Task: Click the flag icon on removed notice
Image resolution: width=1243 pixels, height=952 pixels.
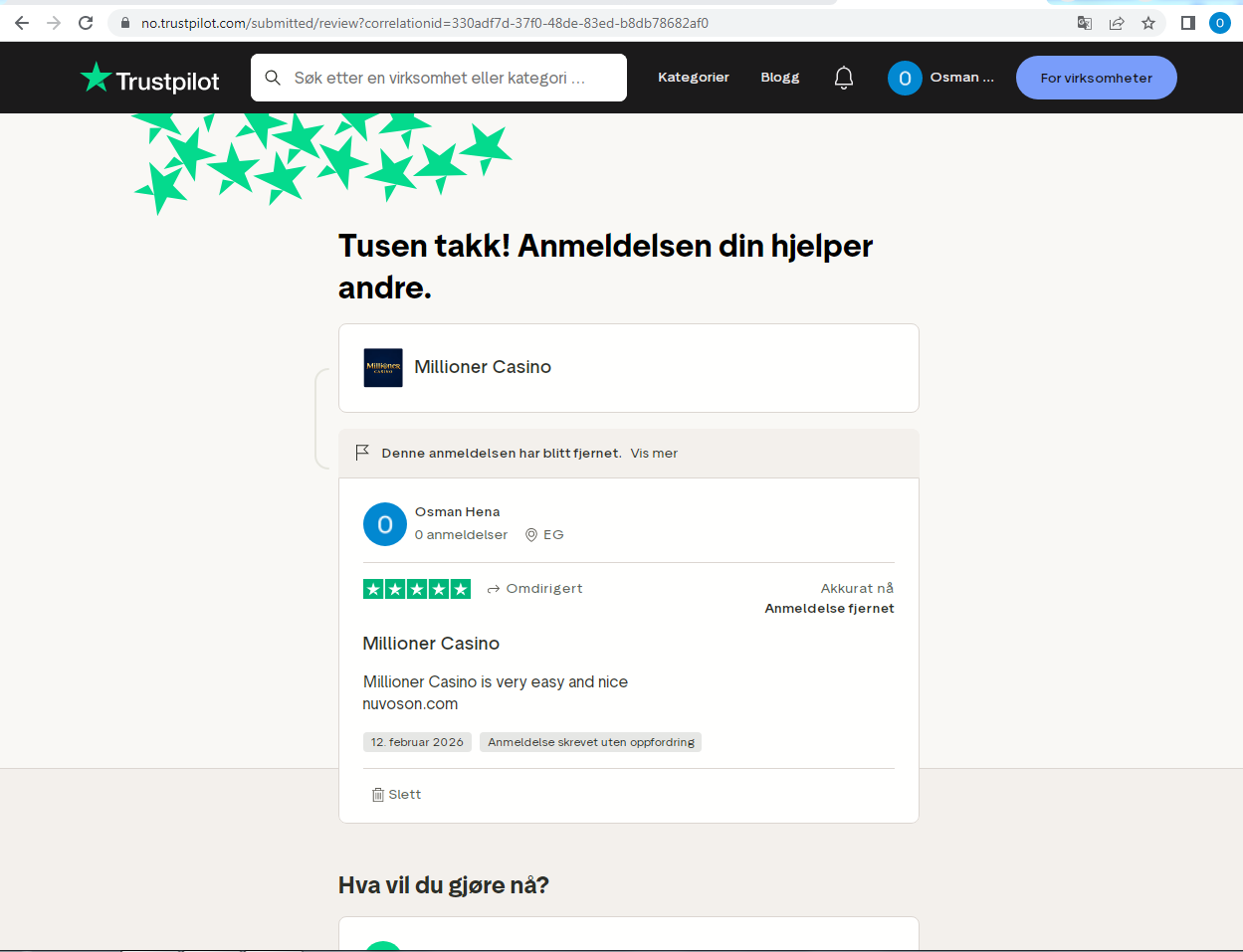Action: pyautogui.click(x=363, y=453)
